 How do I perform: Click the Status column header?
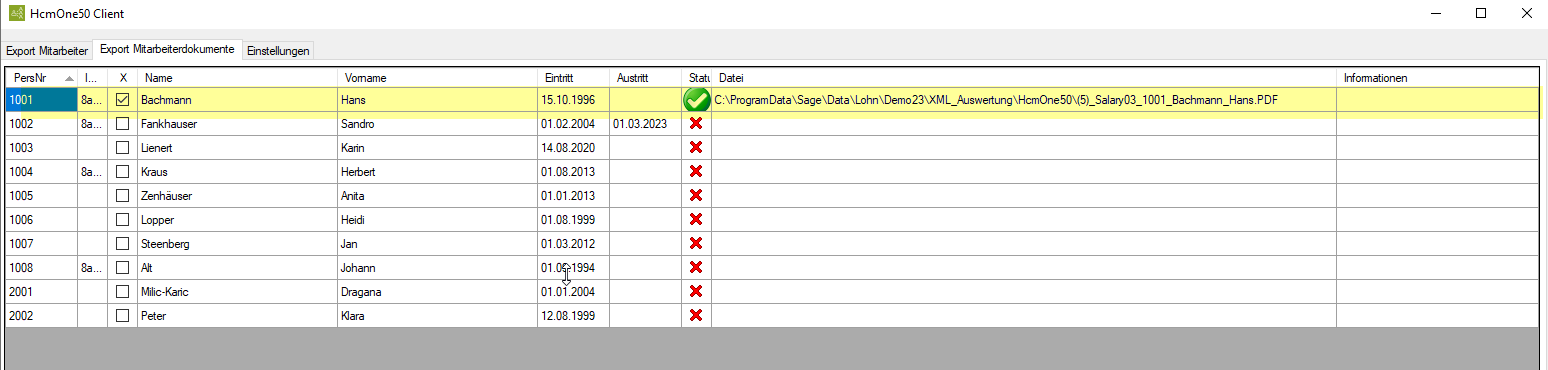tap(696, 77)
